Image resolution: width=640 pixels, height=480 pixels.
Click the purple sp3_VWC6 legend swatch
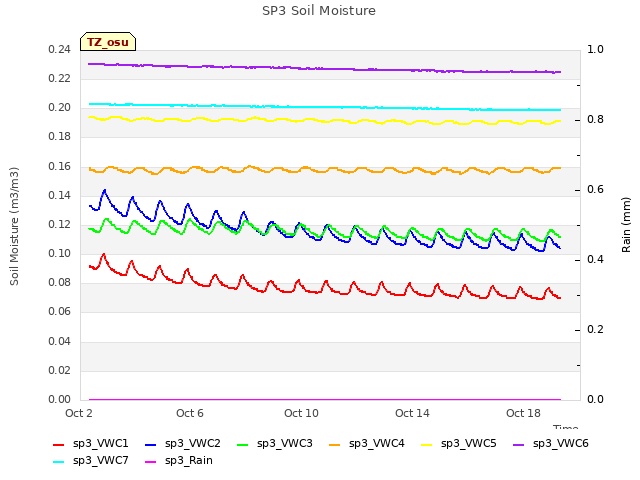518,445
